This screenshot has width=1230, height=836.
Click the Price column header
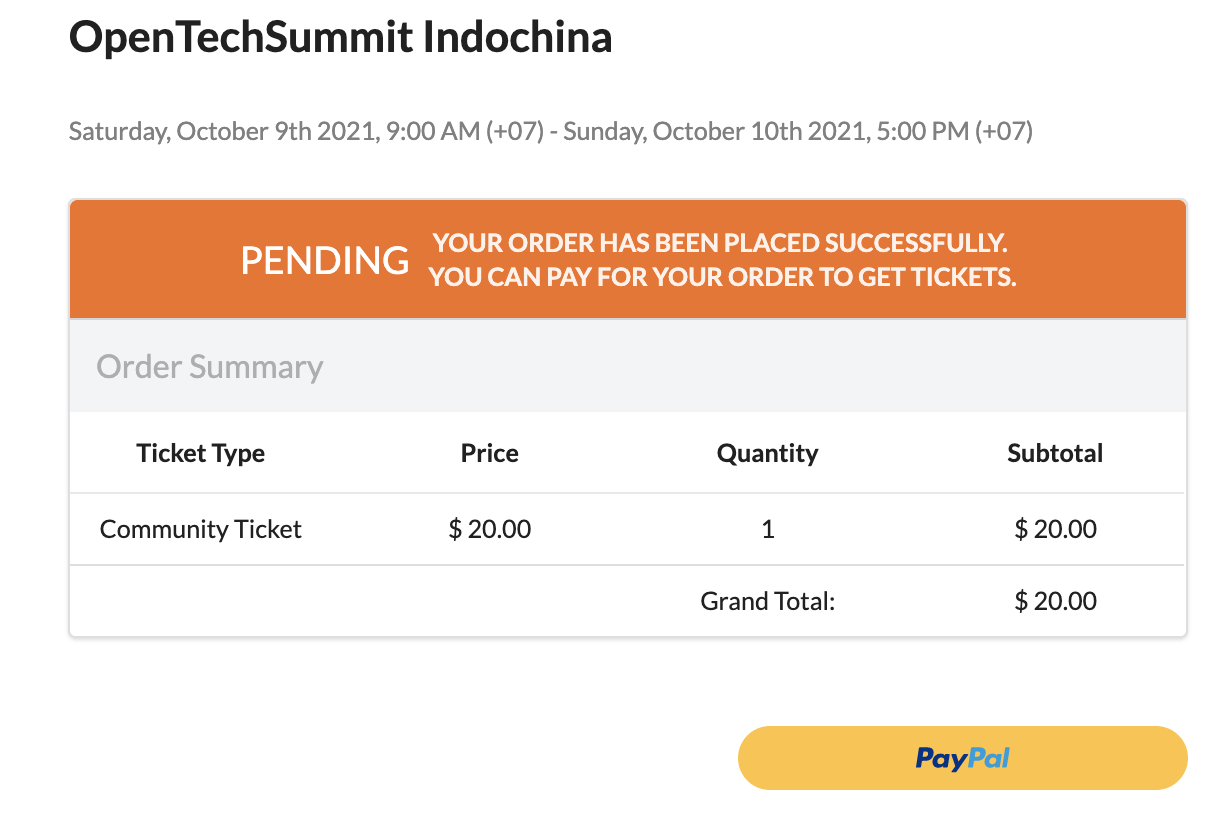tap(490, 453)
